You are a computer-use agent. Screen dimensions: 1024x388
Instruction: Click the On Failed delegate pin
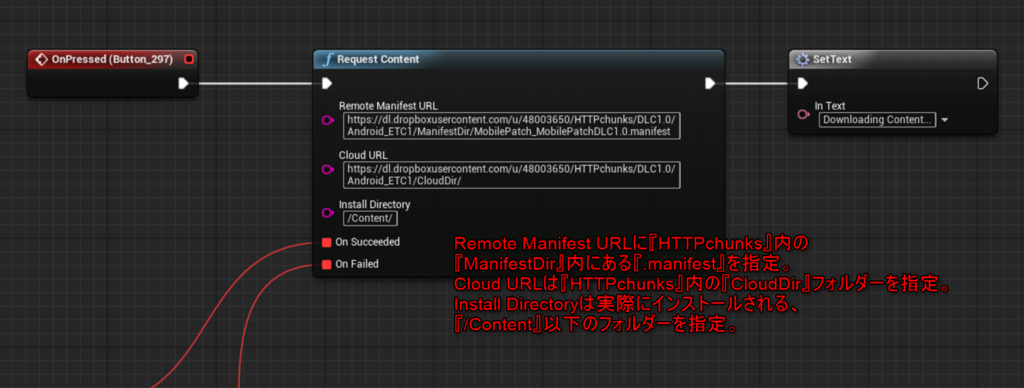coord(327,265)
